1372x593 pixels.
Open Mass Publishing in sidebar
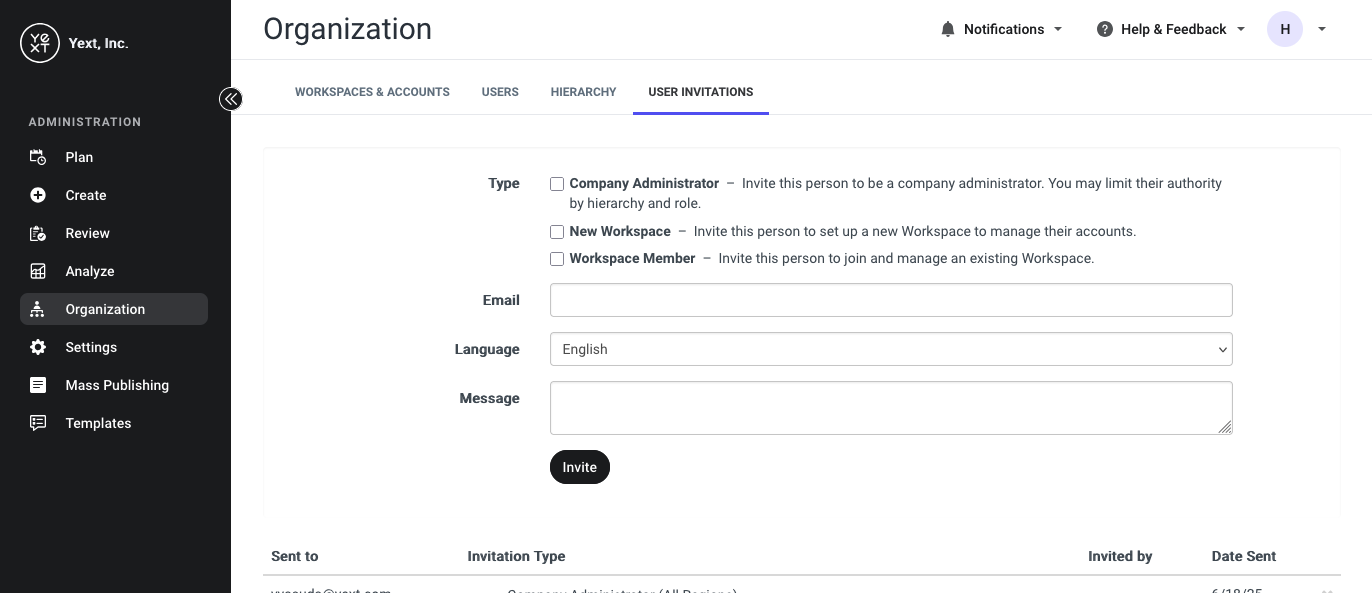click(114, 385)
